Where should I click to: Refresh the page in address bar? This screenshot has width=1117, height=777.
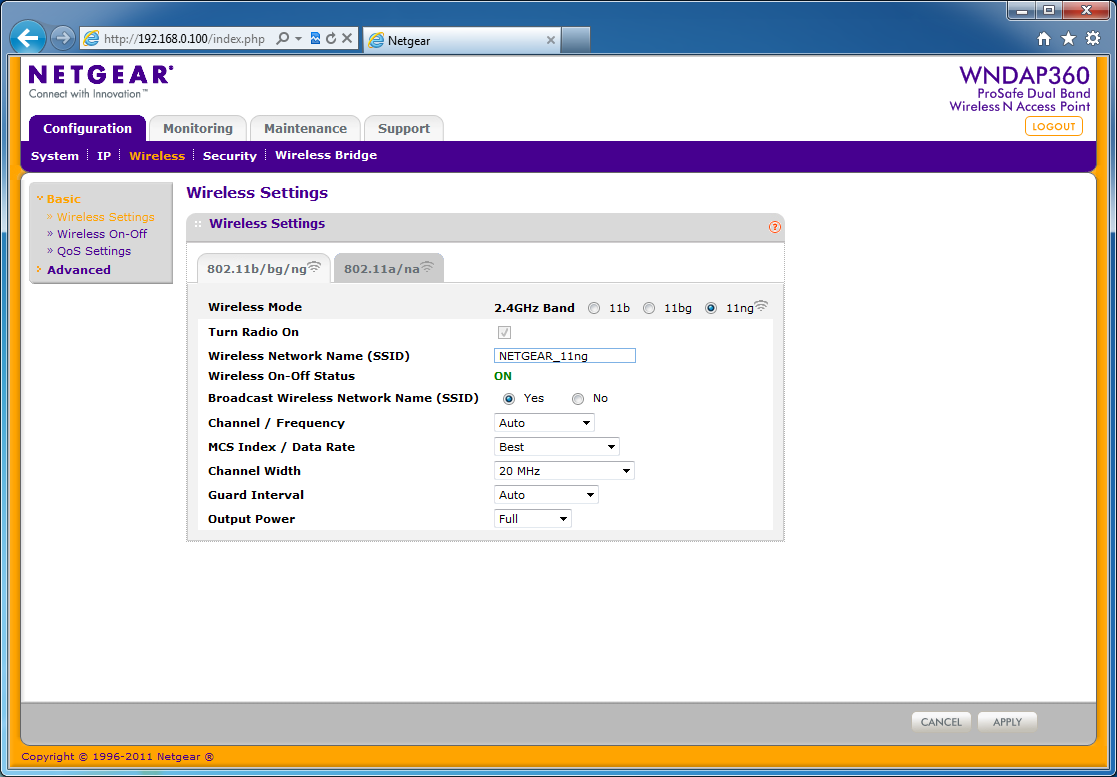click(331, 38)
